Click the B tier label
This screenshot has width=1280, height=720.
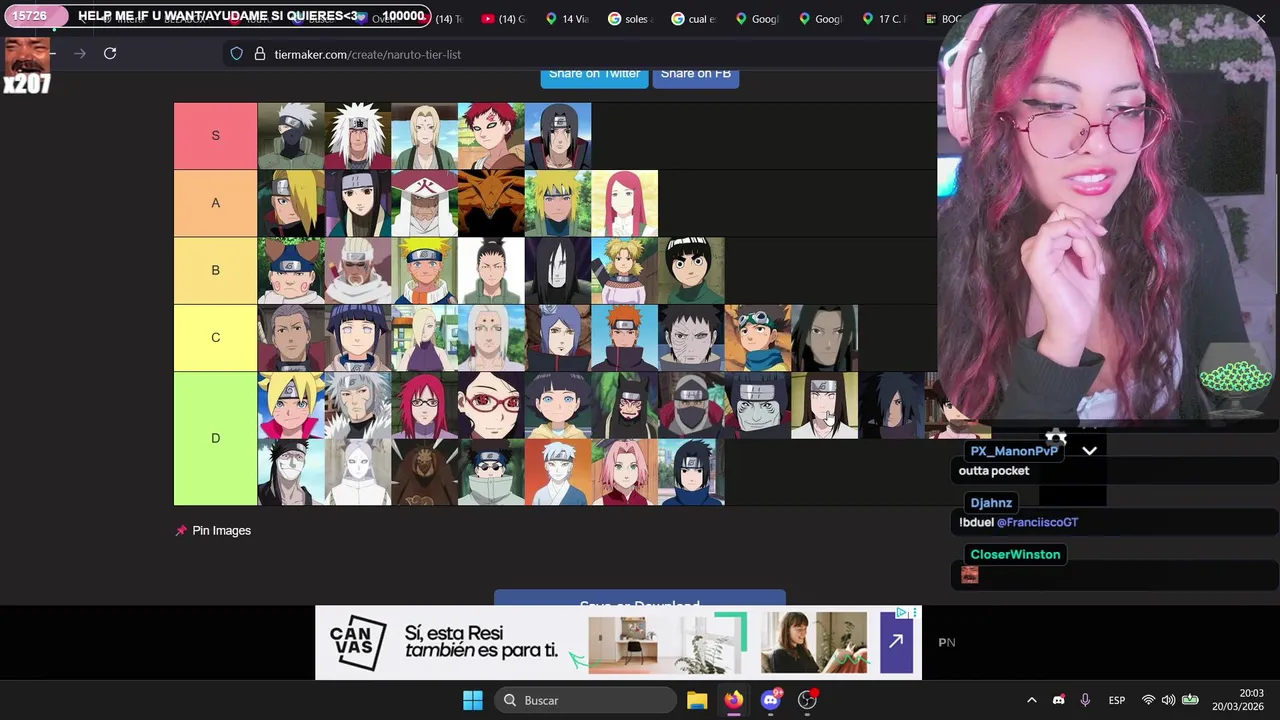click(215, 270)
